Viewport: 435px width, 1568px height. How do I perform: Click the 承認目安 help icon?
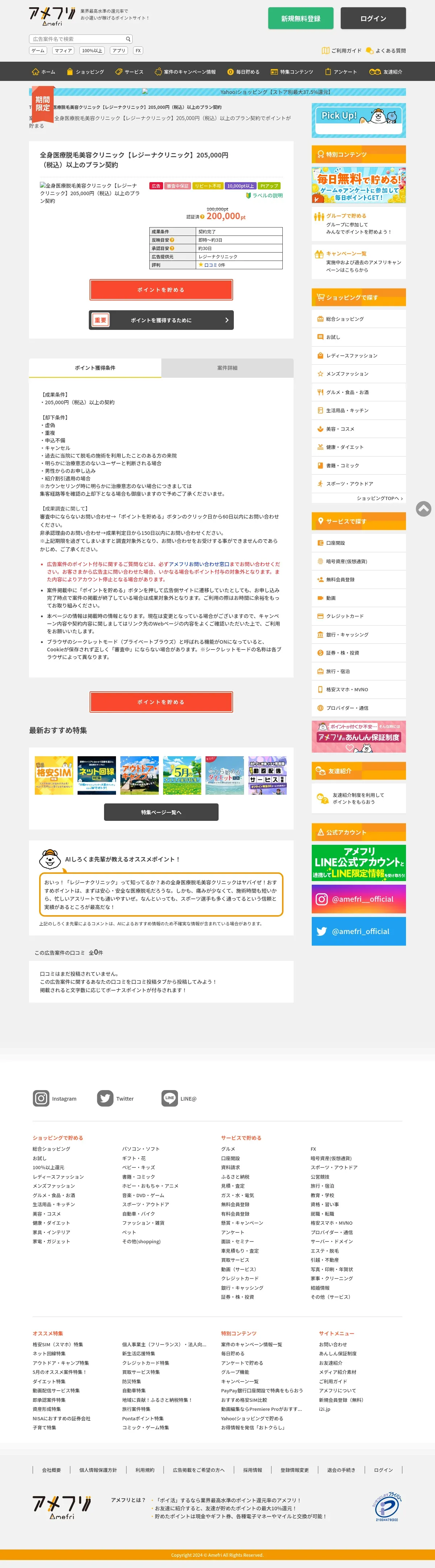tap(172, 248)
